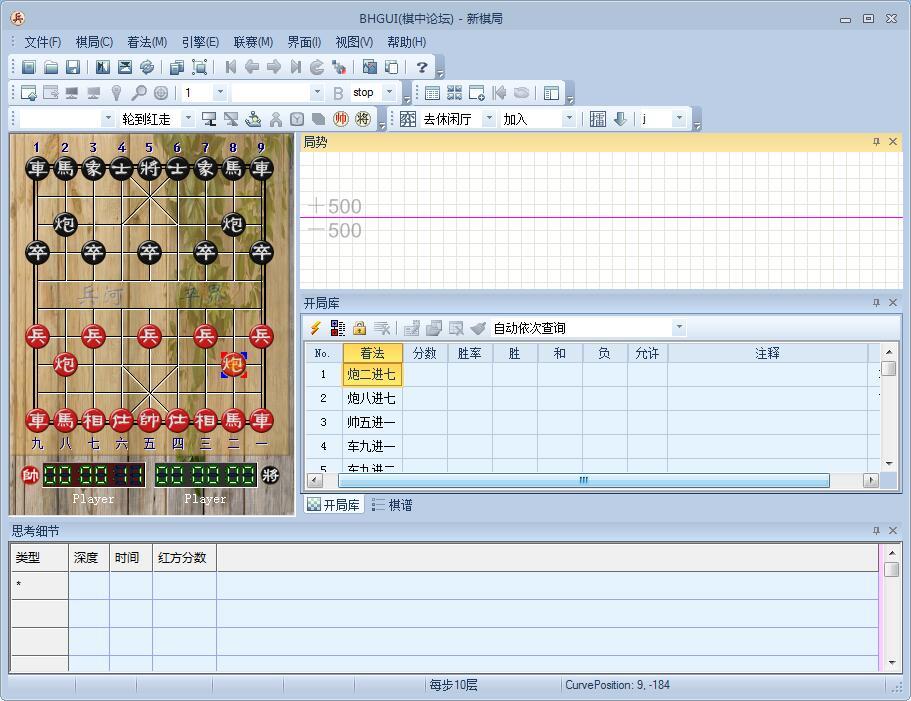
Task: Open the empty dropdown left of 轮到红走
Action: pos(107,119)
